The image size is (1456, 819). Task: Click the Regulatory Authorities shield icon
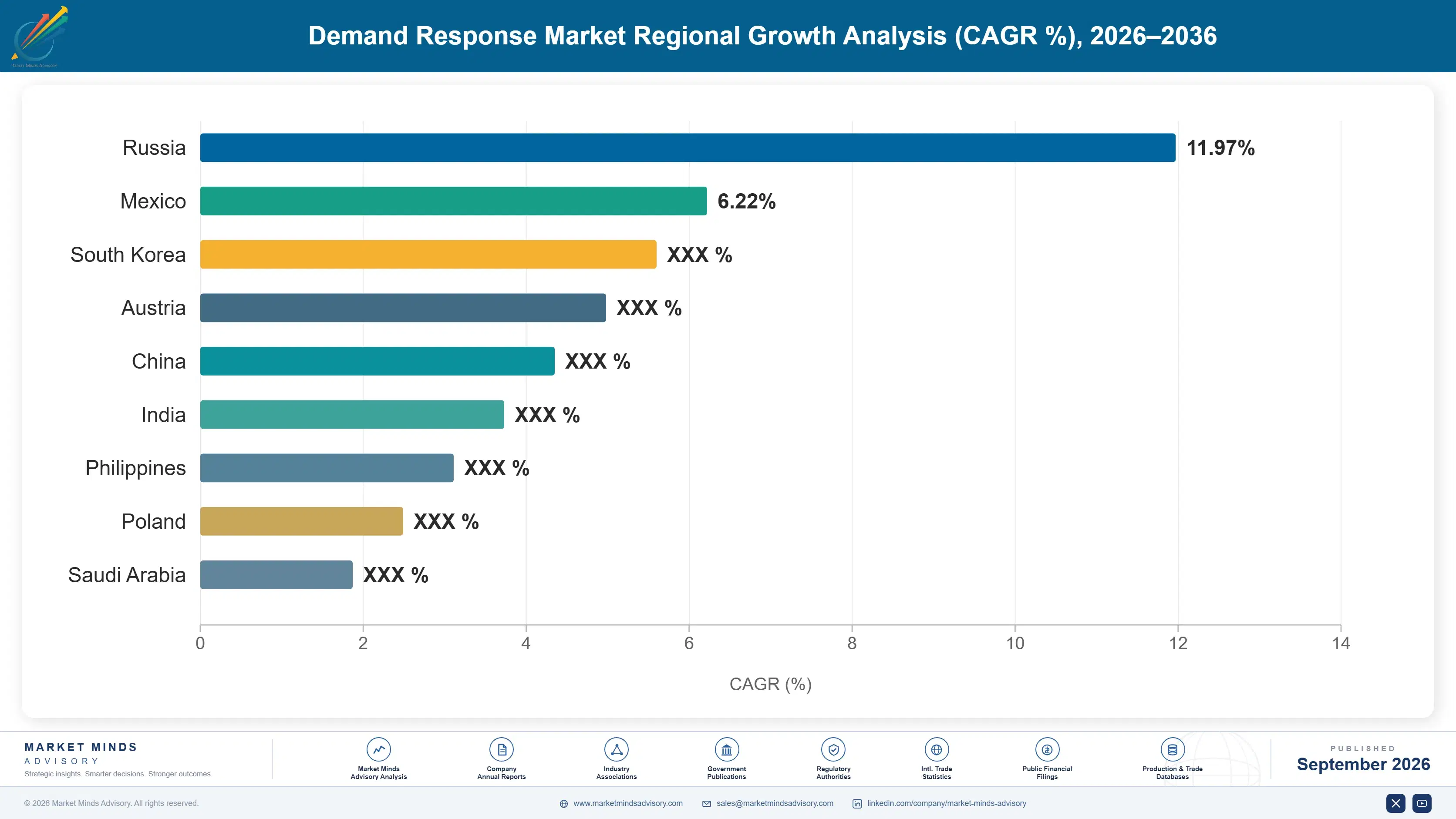[833, 749]
